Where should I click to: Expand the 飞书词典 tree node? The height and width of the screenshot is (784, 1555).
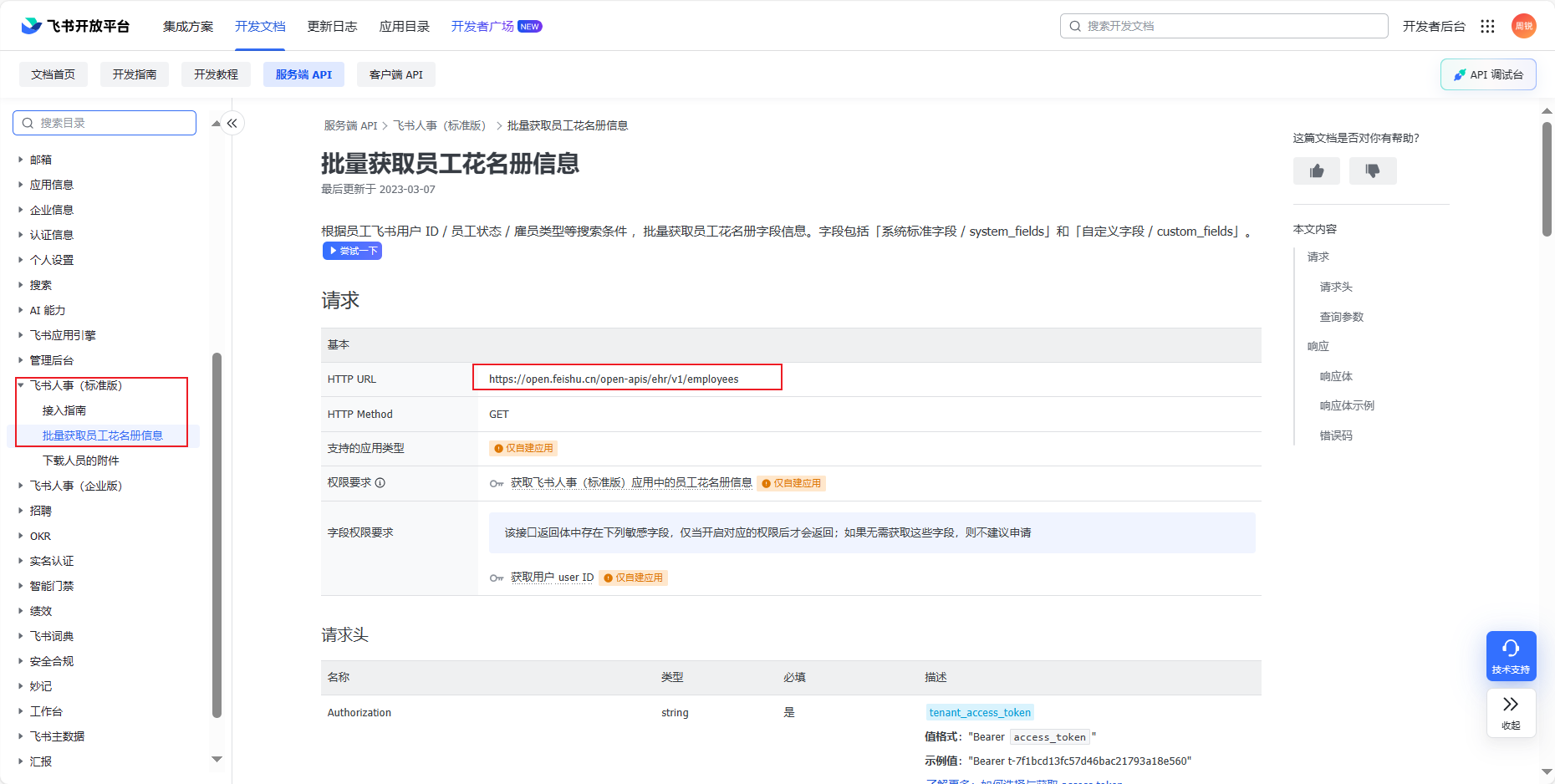point(21,635)
